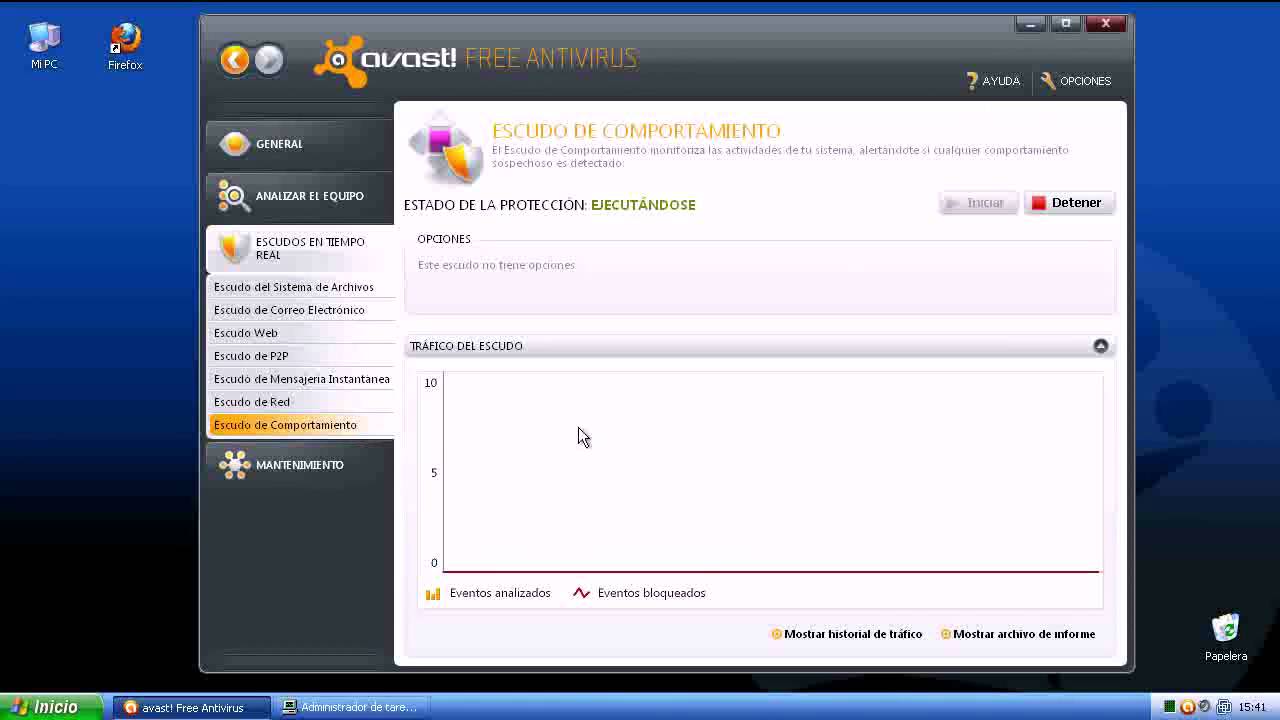The height and width of the screenshot is (720, 1280).
Task: Select Escudo de Correo Electrónico
Action: 302,310
